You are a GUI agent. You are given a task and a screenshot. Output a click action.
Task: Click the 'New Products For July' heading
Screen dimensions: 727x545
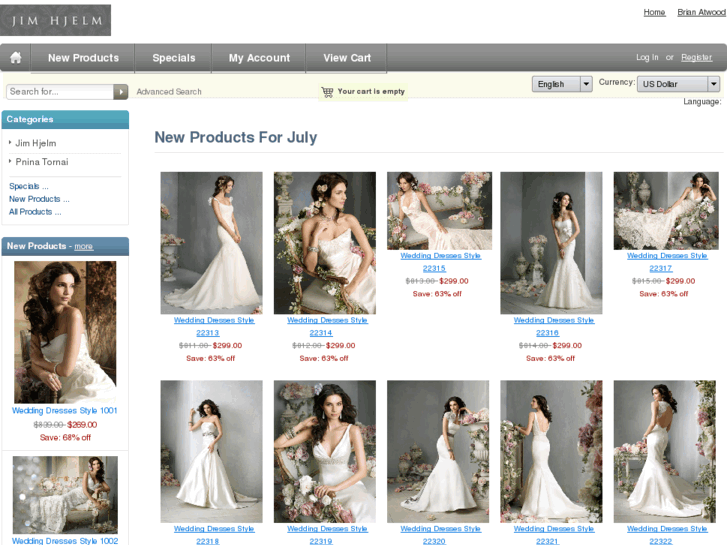pyautogui.click(x=236, y=137)
